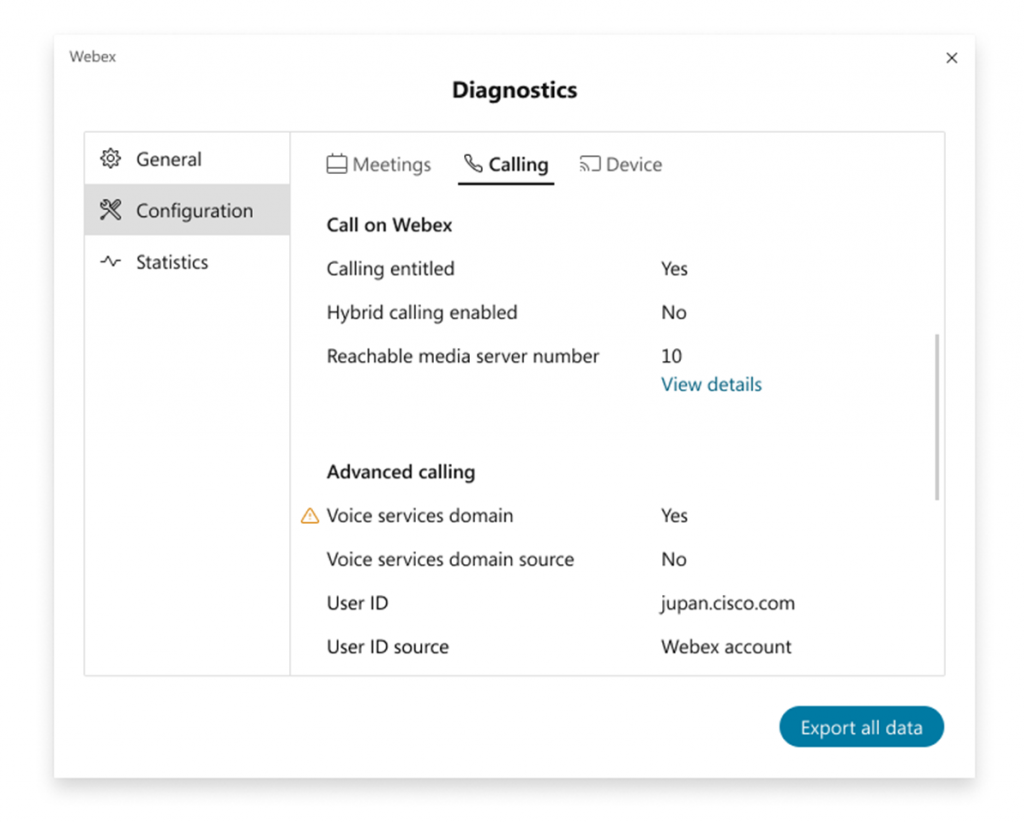Click the calendar icon on Meetings tab
This screenshot has width=1024, height=823.
[x=336, y=164]
